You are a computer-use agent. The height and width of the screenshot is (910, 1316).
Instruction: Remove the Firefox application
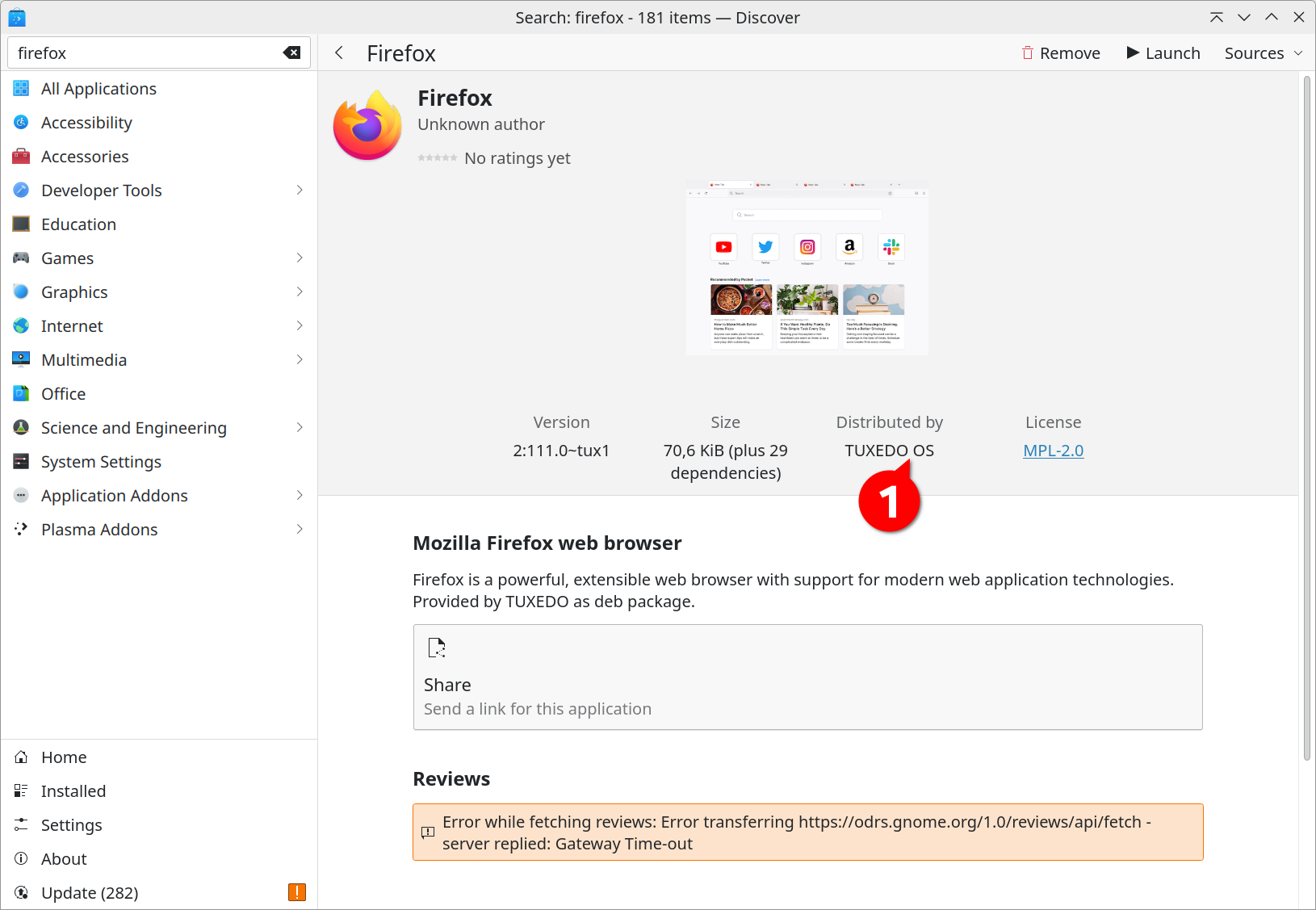pyautogui.click(x=1061, y=53)
